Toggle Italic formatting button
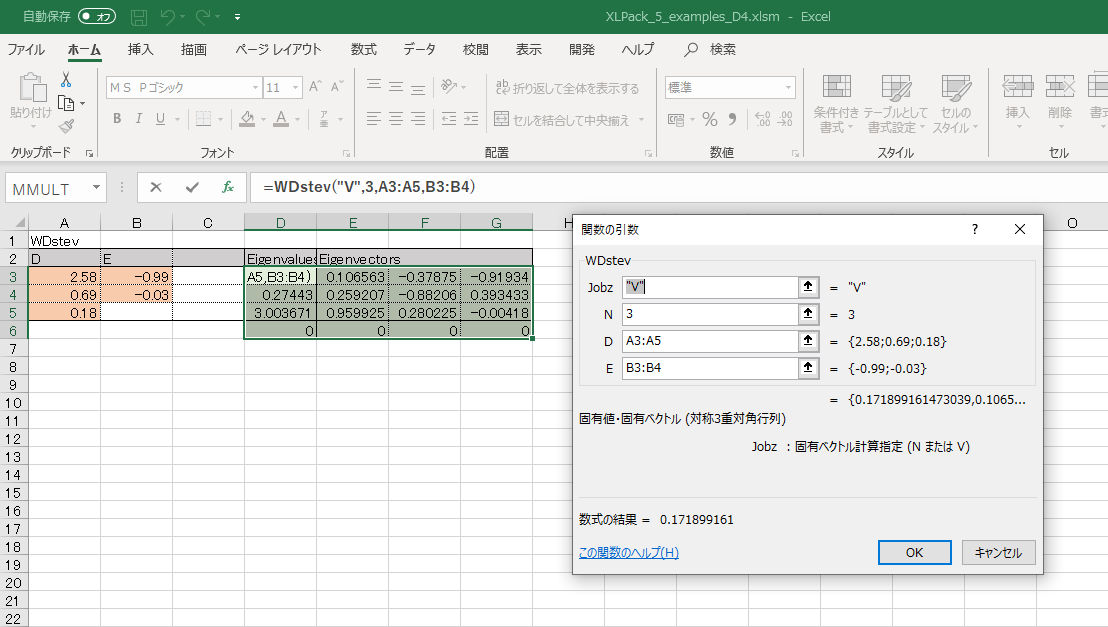This screenshot has width=1108, height=627. coord(139,119)
